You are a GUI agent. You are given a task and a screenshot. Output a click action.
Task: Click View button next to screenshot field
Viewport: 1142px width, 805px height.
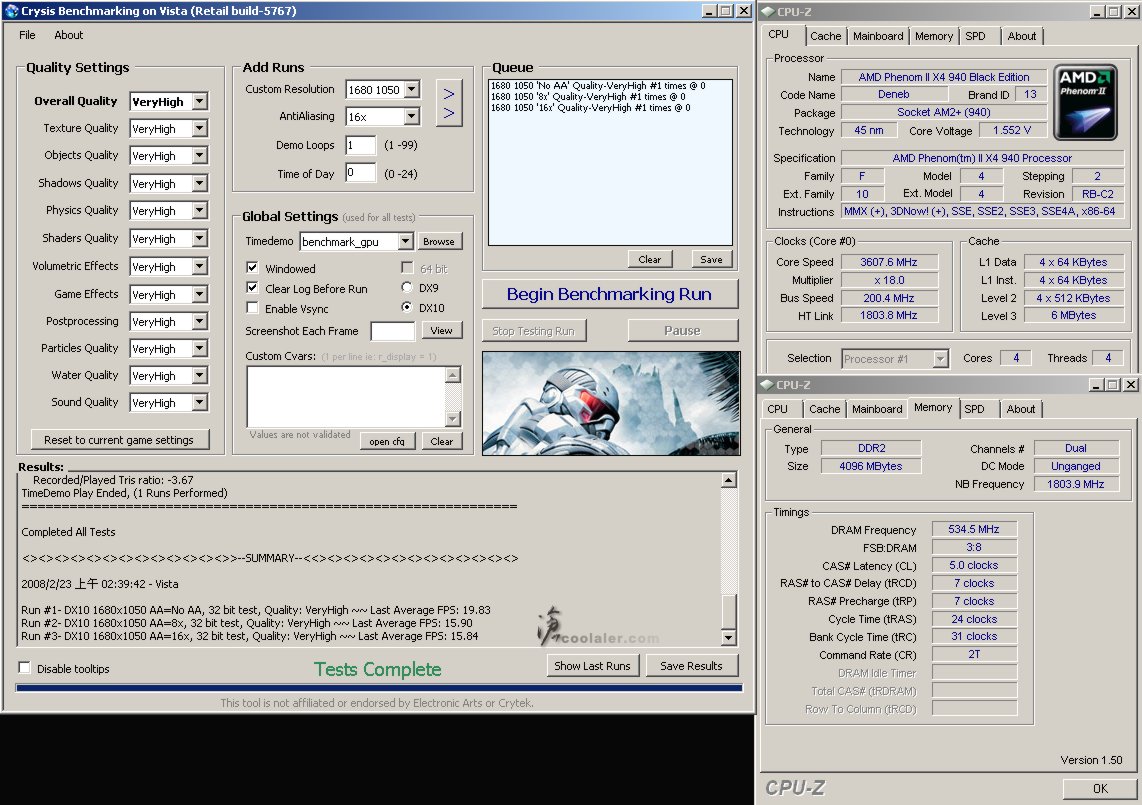click(441, 330)
